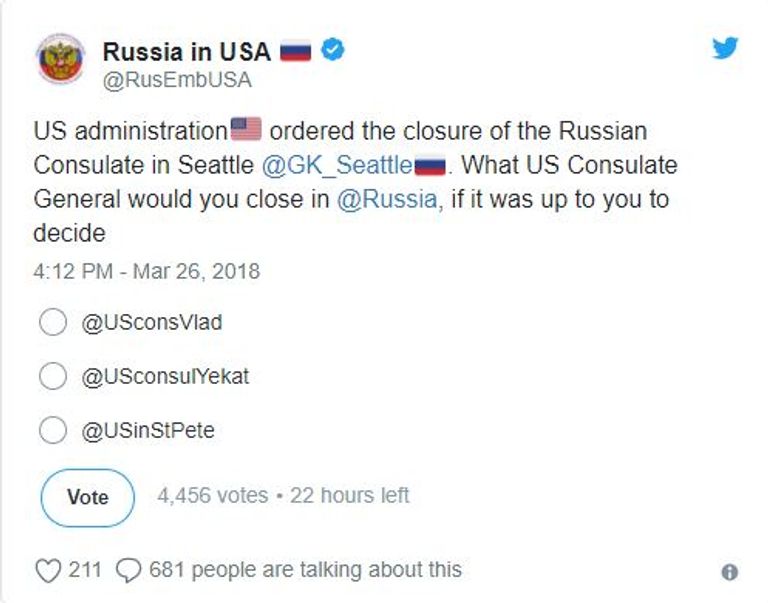This screenshot has width=768, height=603.
Task: Click the US flag emoji in tweet text
Action: click(x=246, y=129)
